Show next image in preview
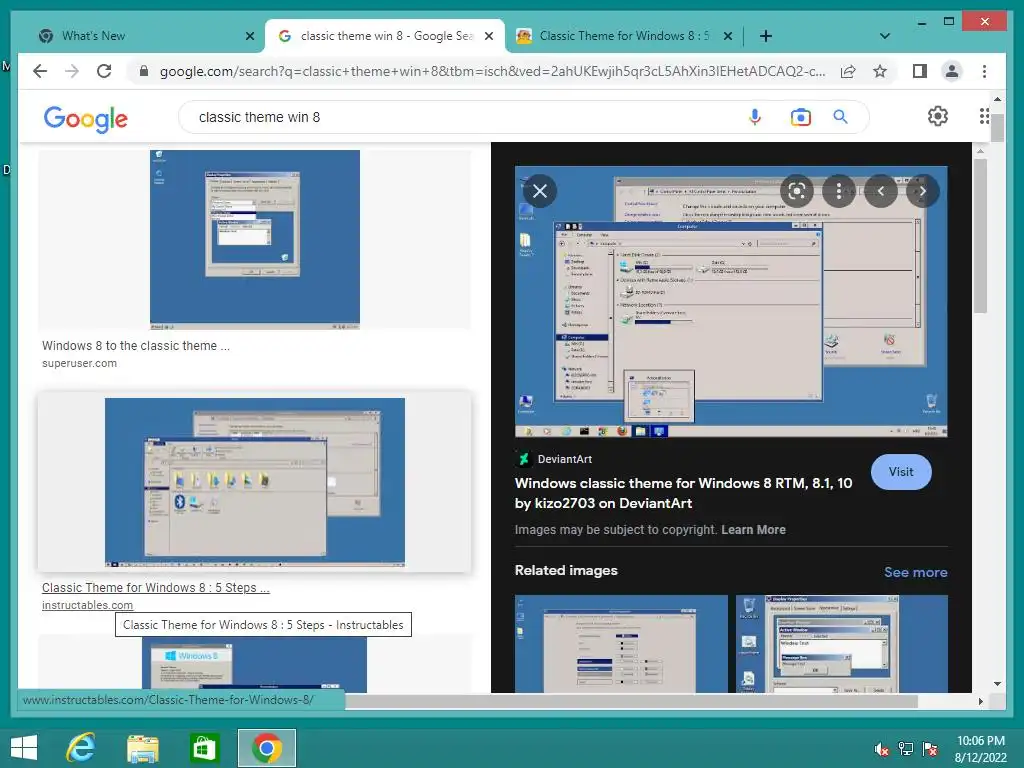Viewport: 1024px width, 768px height. [922, 191]
